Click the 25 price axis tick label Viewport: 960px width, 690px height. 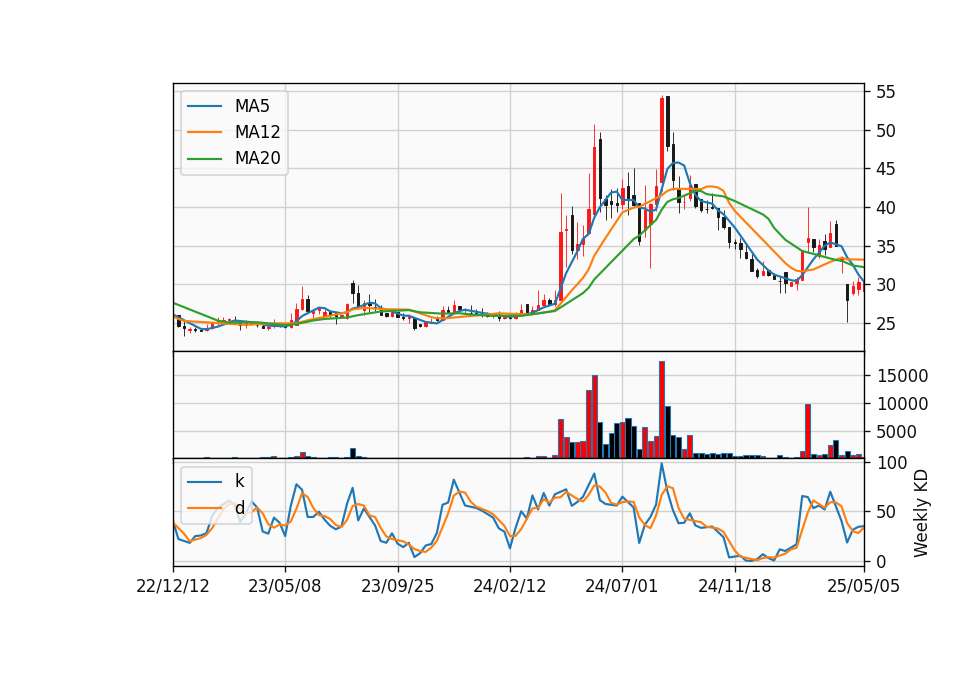tap(885, 324)
